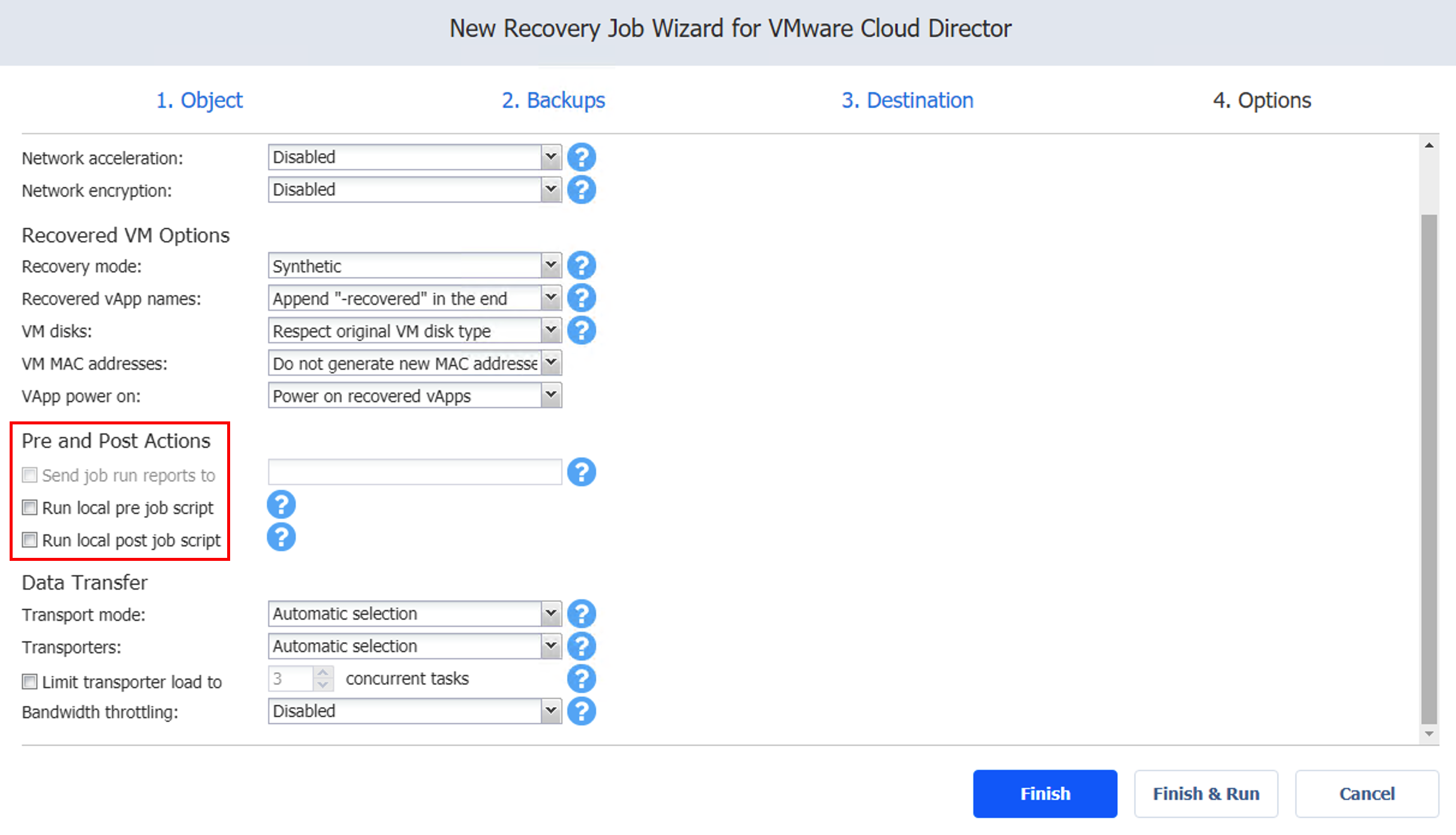Open Transporters dropdown
The width and height of the screenshot is (1456, 835).
tap(415, 647)
